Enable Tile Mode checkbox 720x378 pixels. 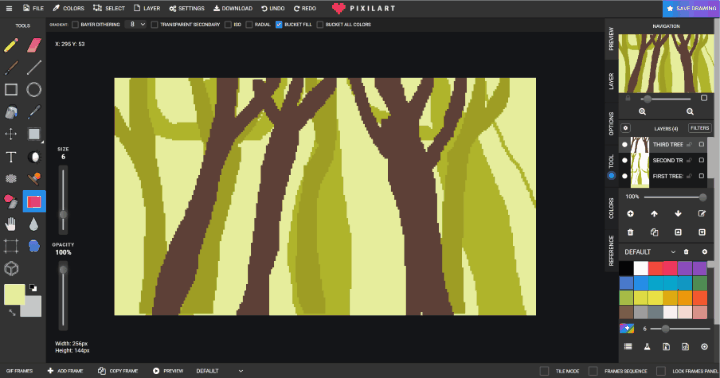pos(544,371)
